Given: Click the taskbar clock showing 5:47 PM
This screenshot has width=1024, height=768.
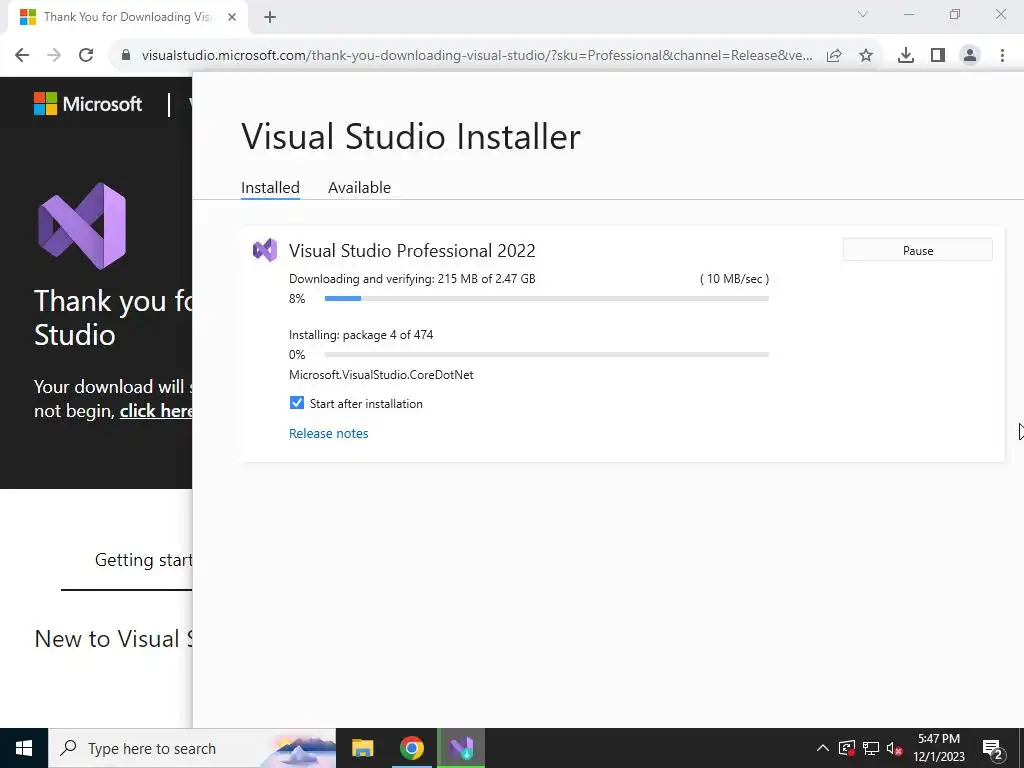Looking at the screenshot, I should (938, 748).
